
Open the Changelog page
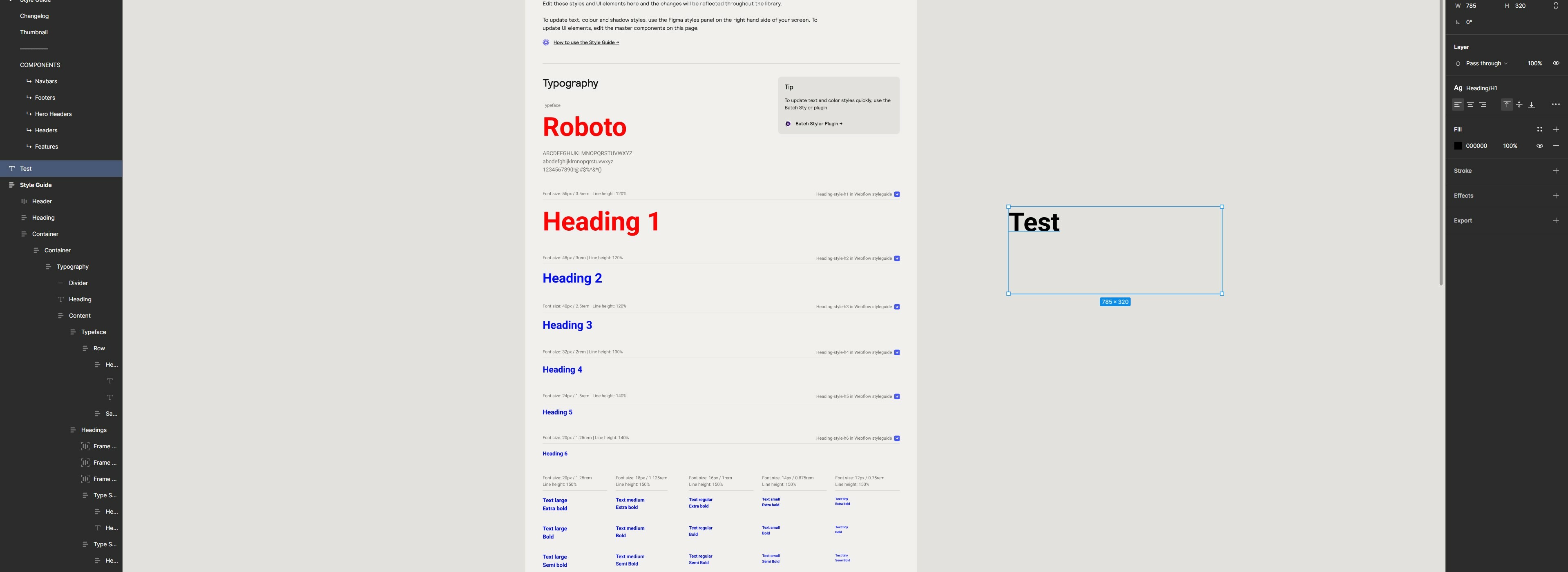click(34, 16)
